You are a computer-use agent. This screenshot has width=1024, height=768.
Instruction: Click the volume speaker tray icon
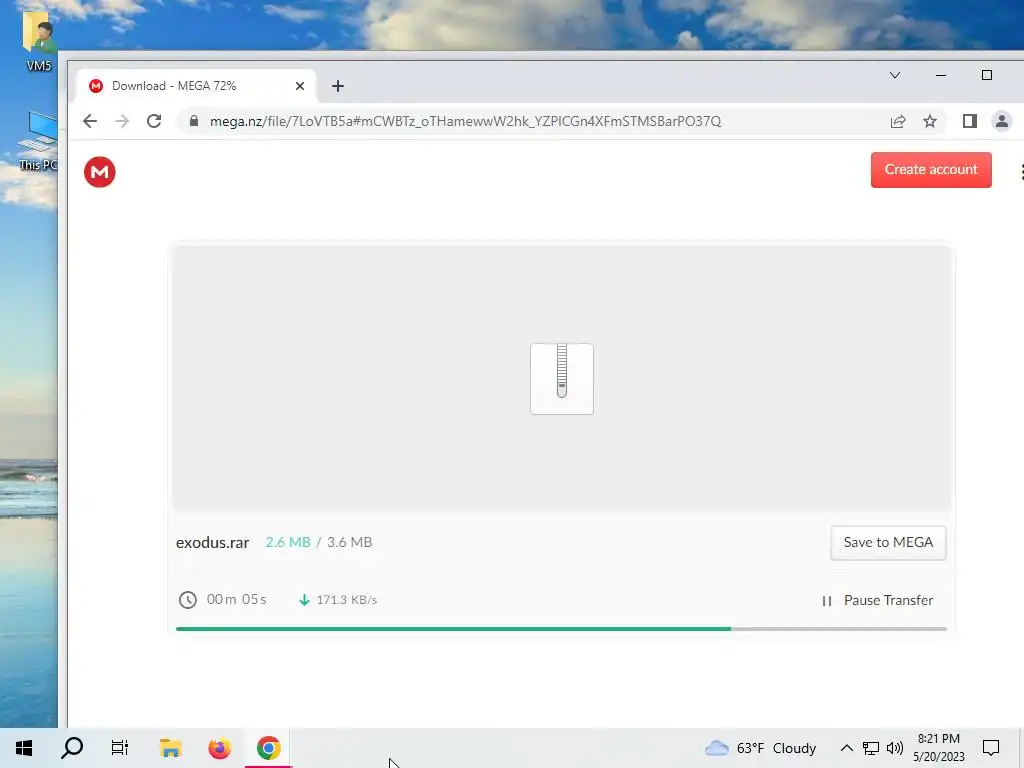(895, 748)
